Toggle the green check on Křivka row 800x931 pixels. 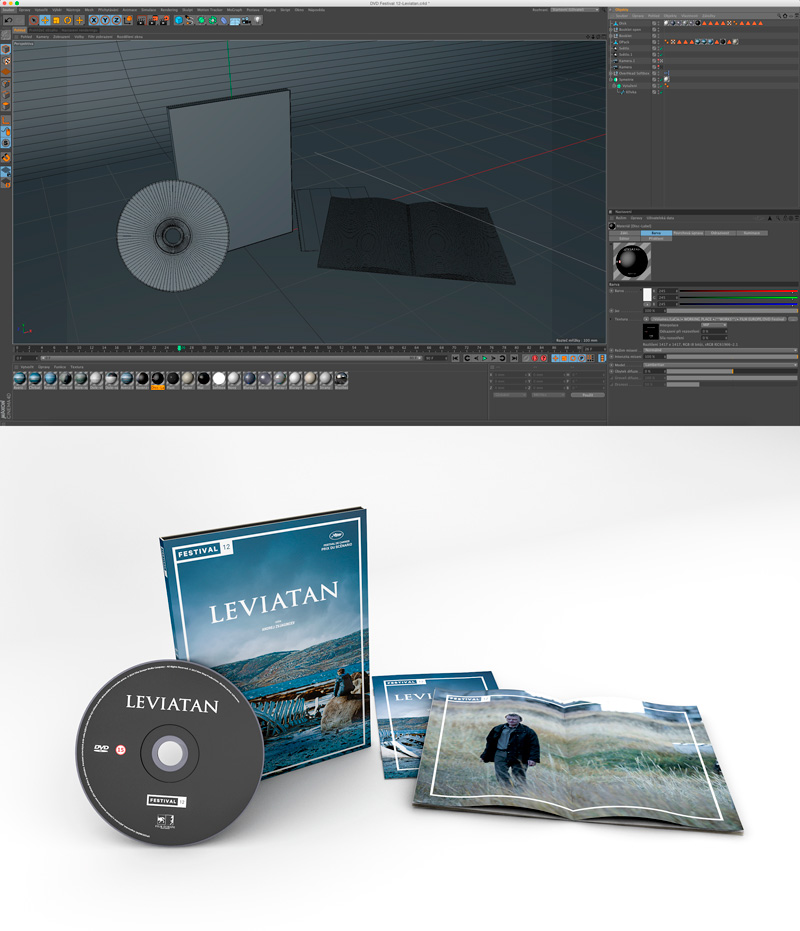coord(661,92)
